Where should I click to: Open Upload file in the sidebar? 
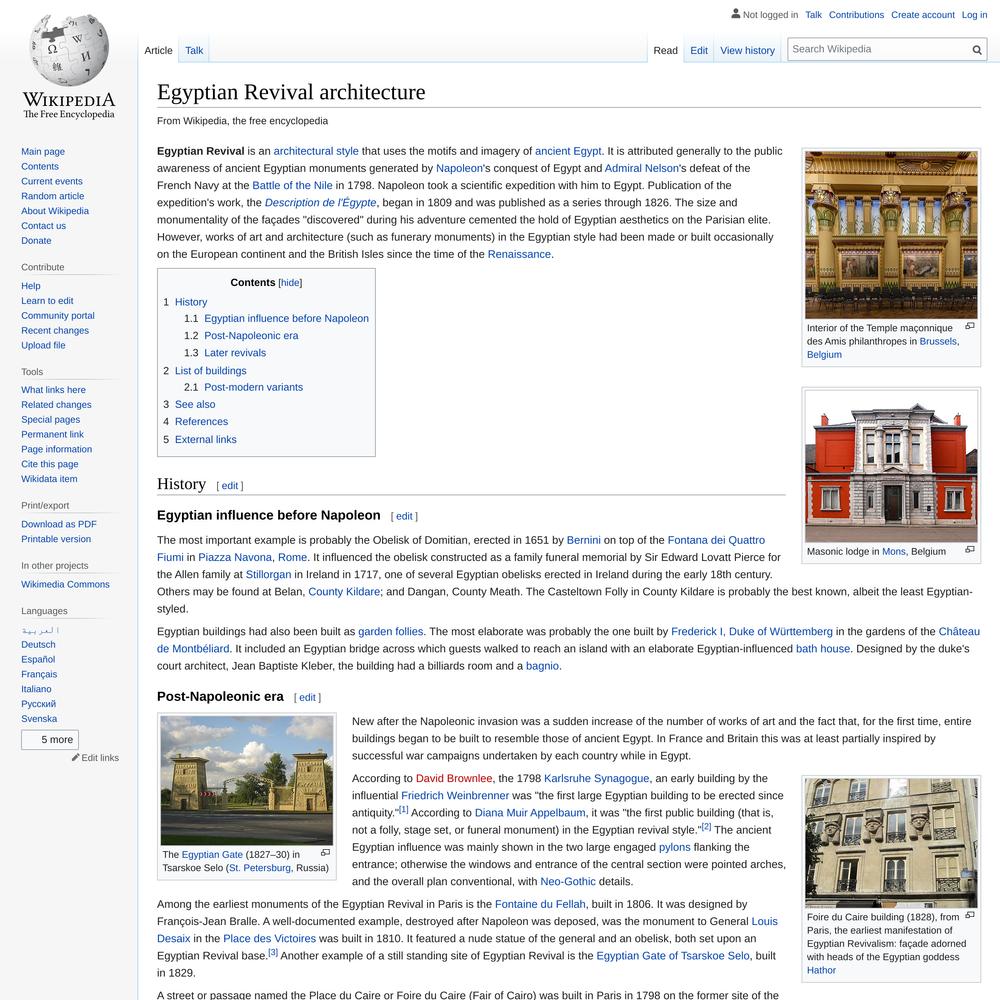43,345
